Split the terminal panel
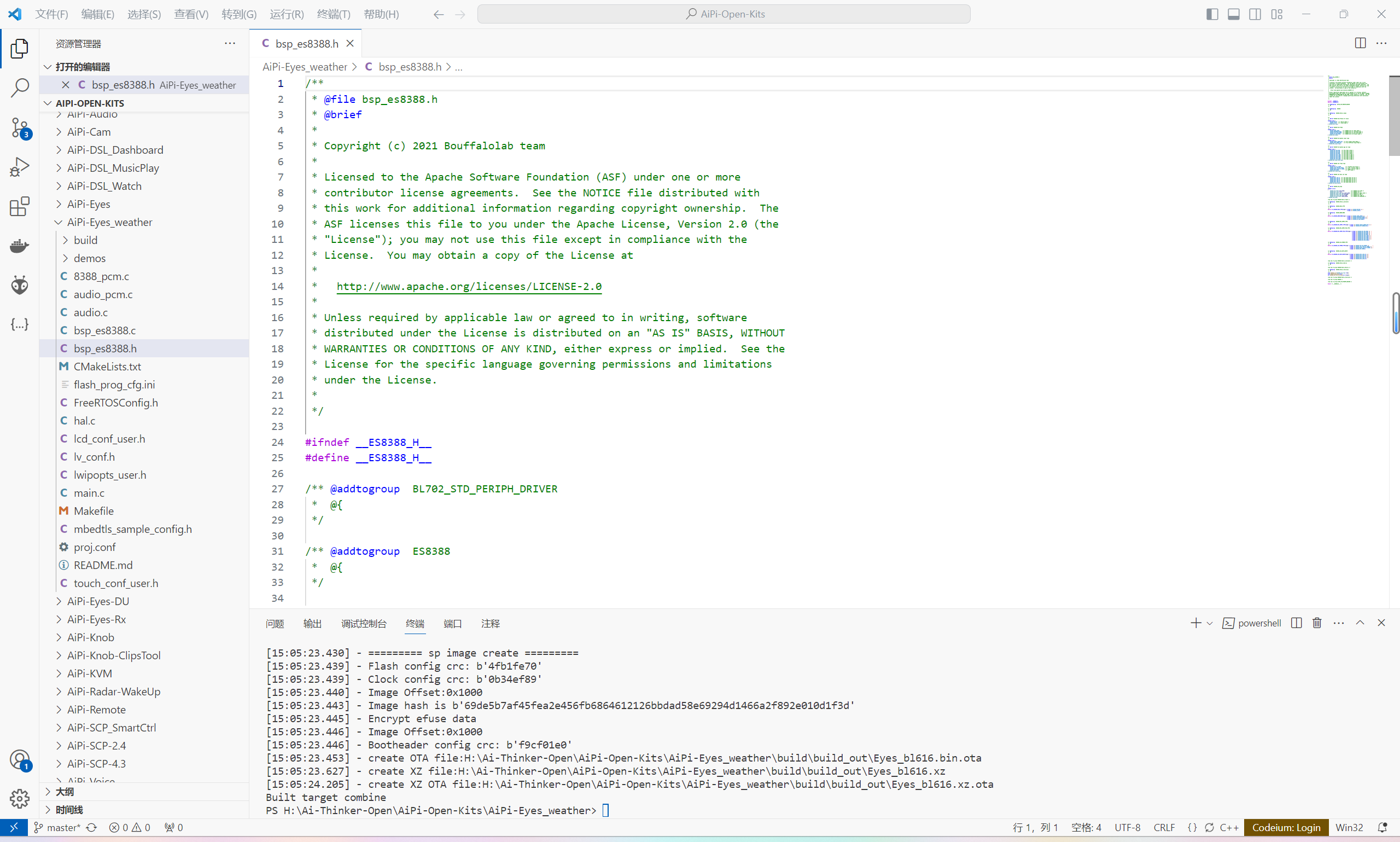 pyautogui.click(x=1296, y=623)
